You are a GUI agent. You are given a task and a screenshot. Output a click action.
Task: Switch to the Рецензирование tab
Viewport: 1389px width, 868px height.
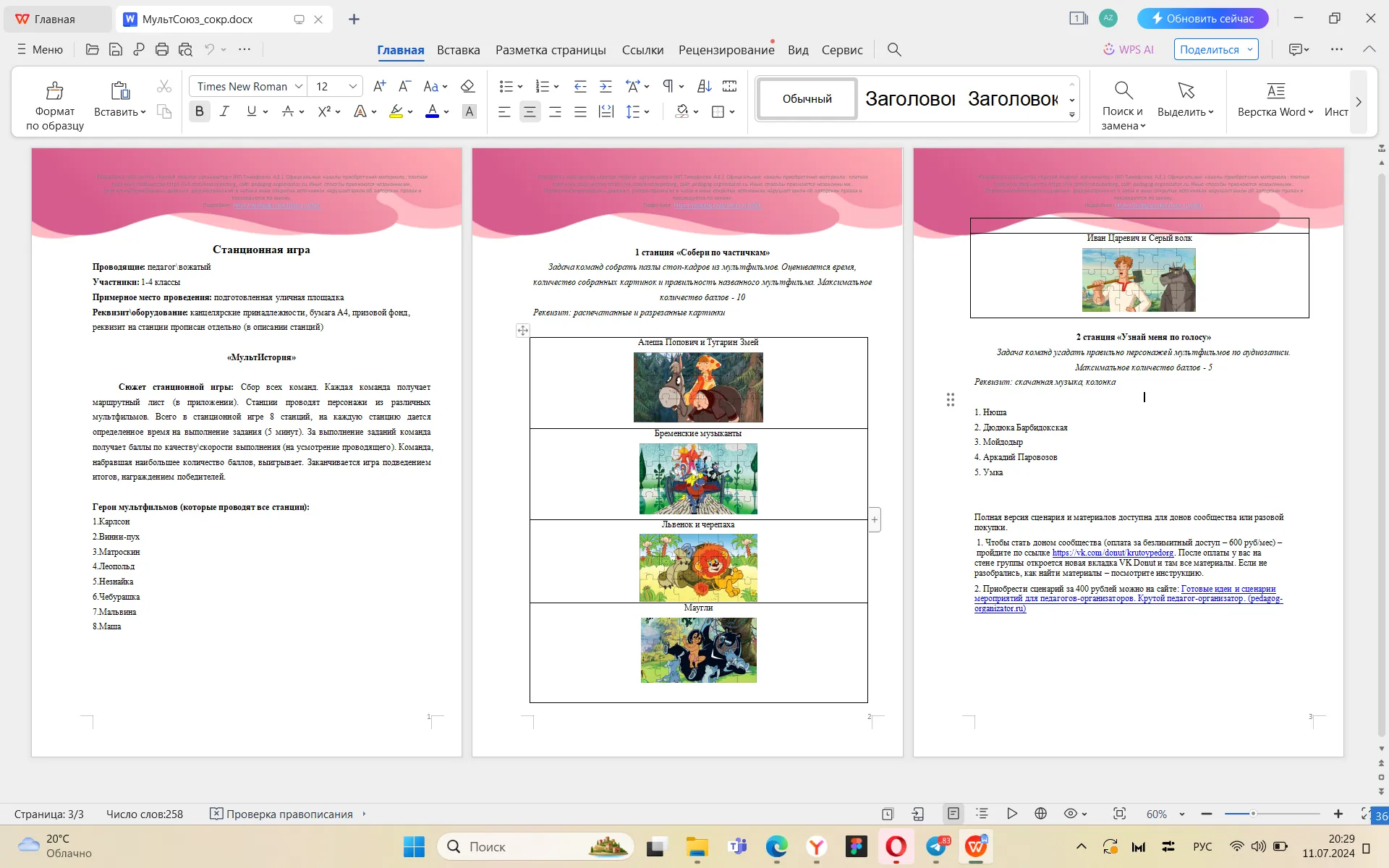click(x=726, y=50)
